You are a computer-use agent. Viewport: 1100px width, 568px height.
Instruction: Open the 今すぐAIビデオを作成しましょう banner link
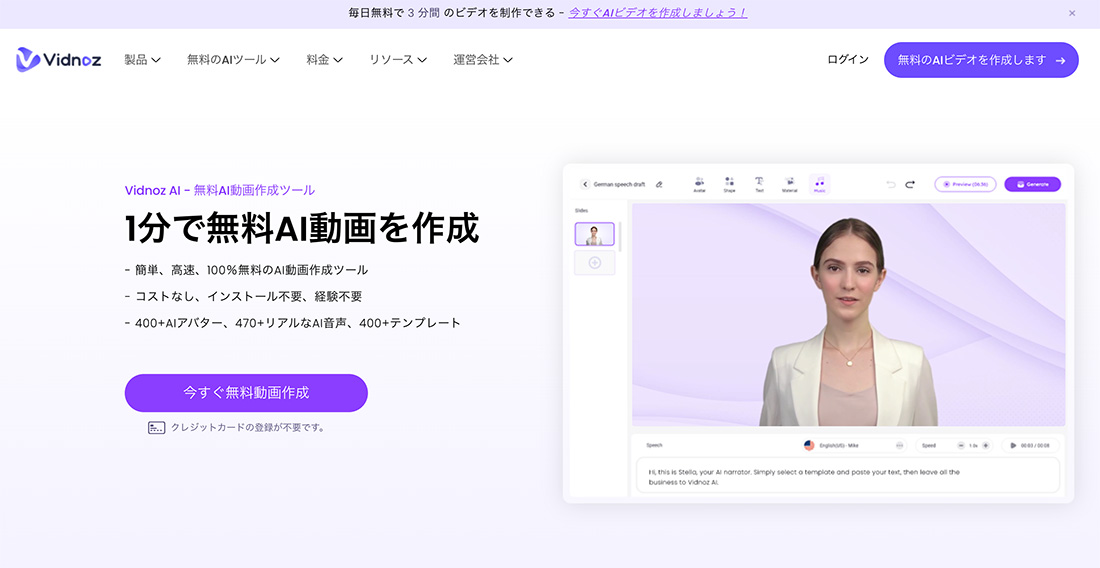click(657, 13)
